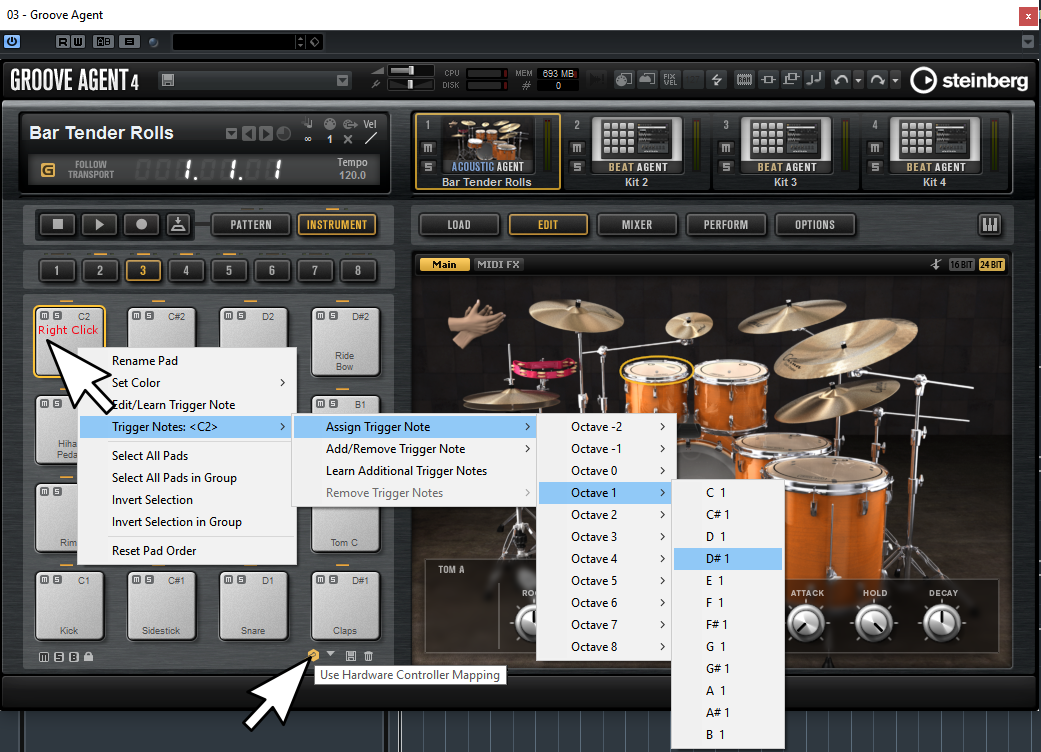Screen dimensions: 1041x752
Task: Mute the Kit 4 slot
Action: point(875,147)
